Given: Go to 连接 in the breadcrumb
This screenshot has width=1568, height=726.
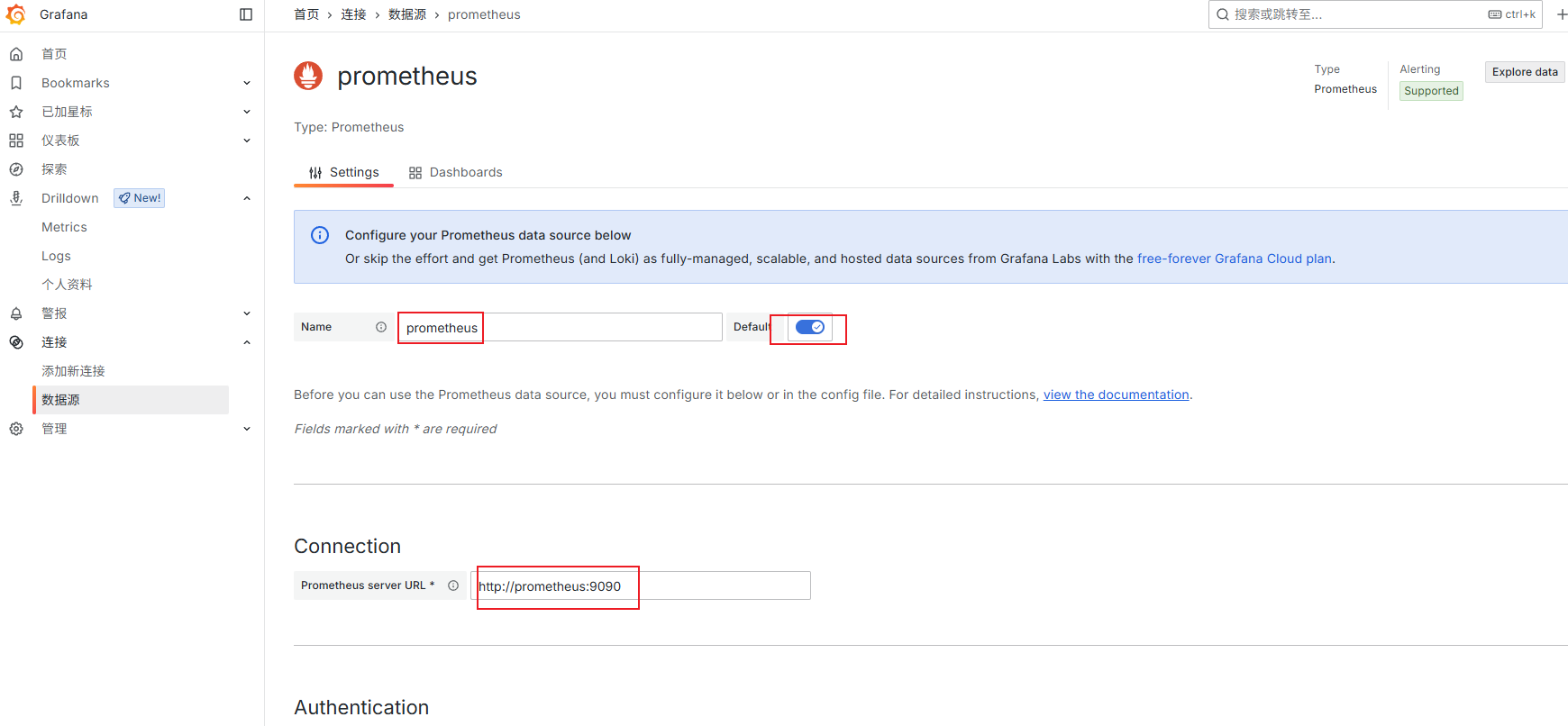Looking at the screenshot, I should (x=353, y=14).
